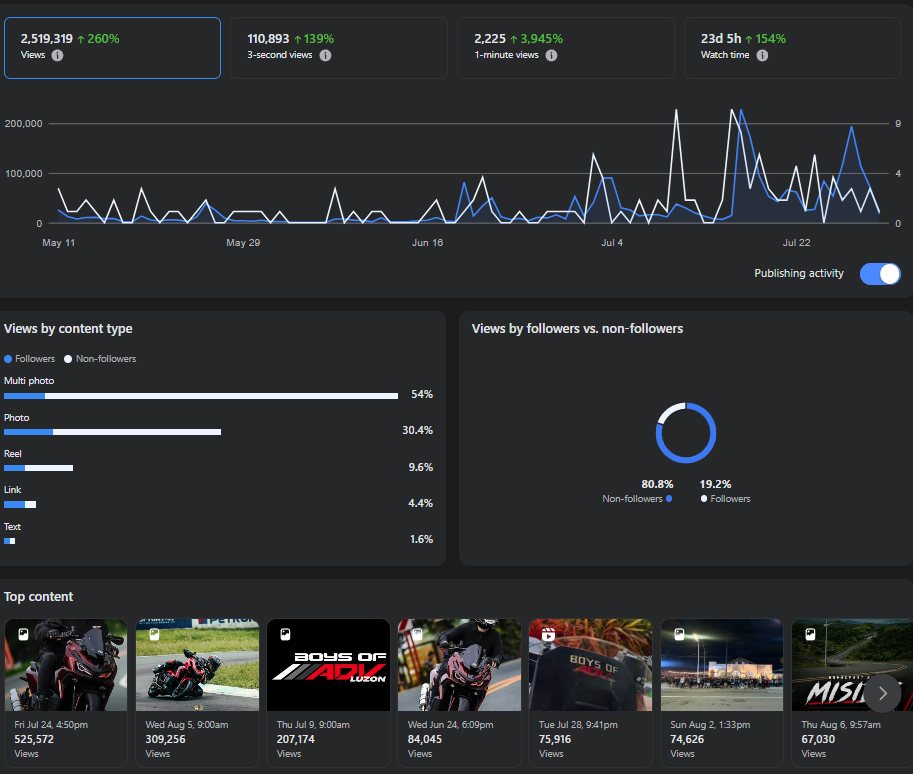This screenshot has width=913, height=774.
Task: Click the Multi photo views bar
Action: point(201,396)
